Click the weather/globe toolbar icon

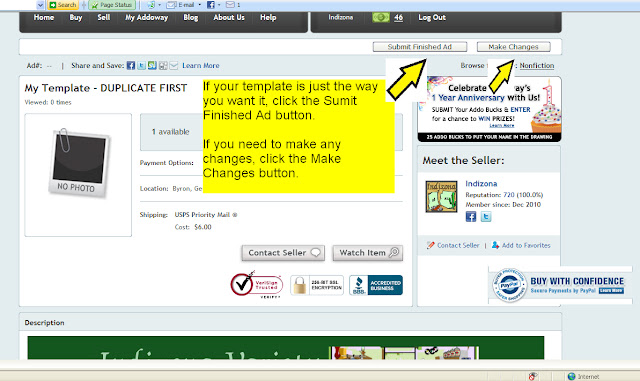(x=151, y=5)
